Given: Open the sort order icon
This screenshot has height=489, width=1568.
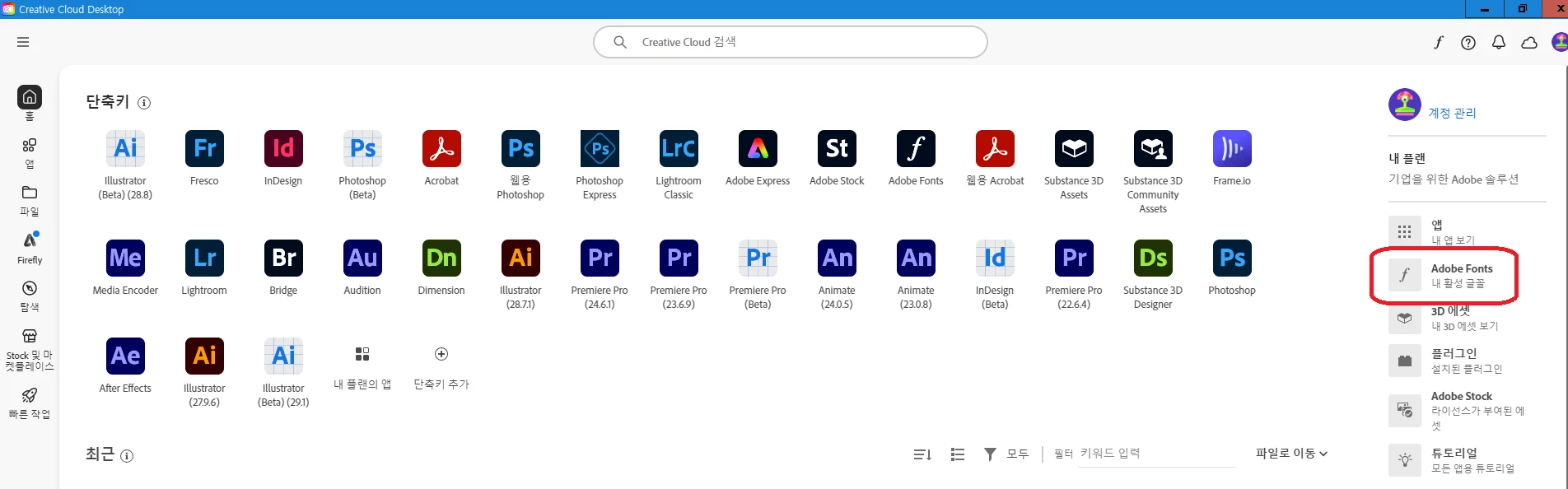Looking at the screenshot, I should pos(922,454).
